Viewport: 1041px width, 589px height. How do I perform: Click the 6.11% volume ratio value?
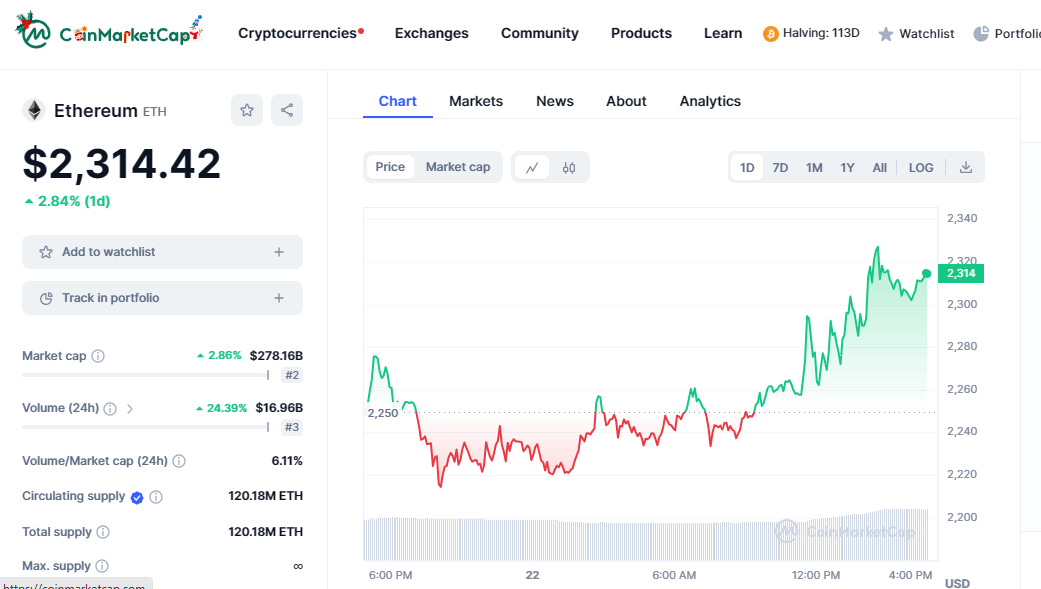click(x=287, y=461)
